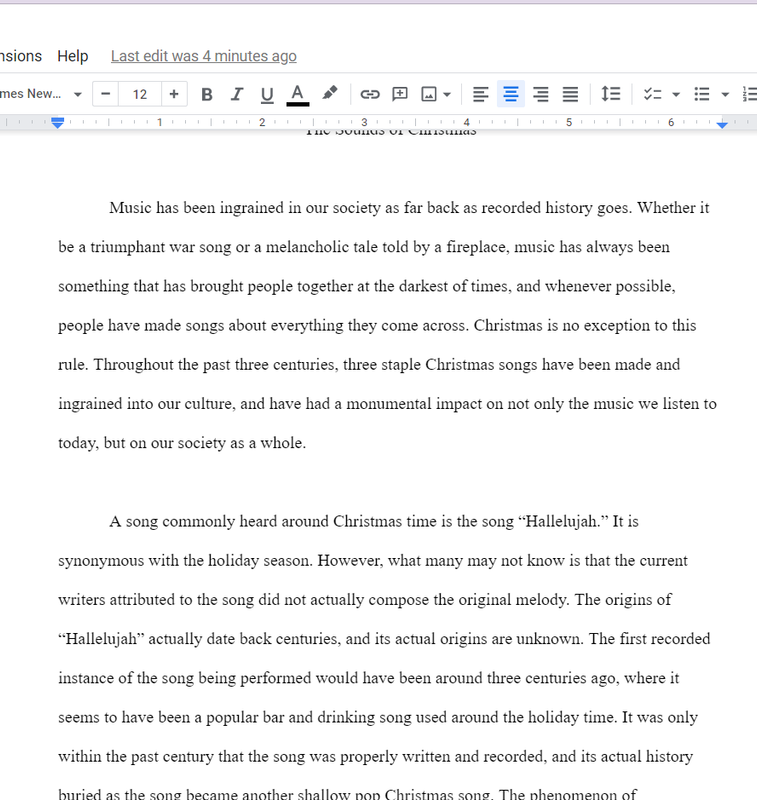This screenshot has width=757, height=800.
Task: Insert a checklist
Action: pos(652,94)
